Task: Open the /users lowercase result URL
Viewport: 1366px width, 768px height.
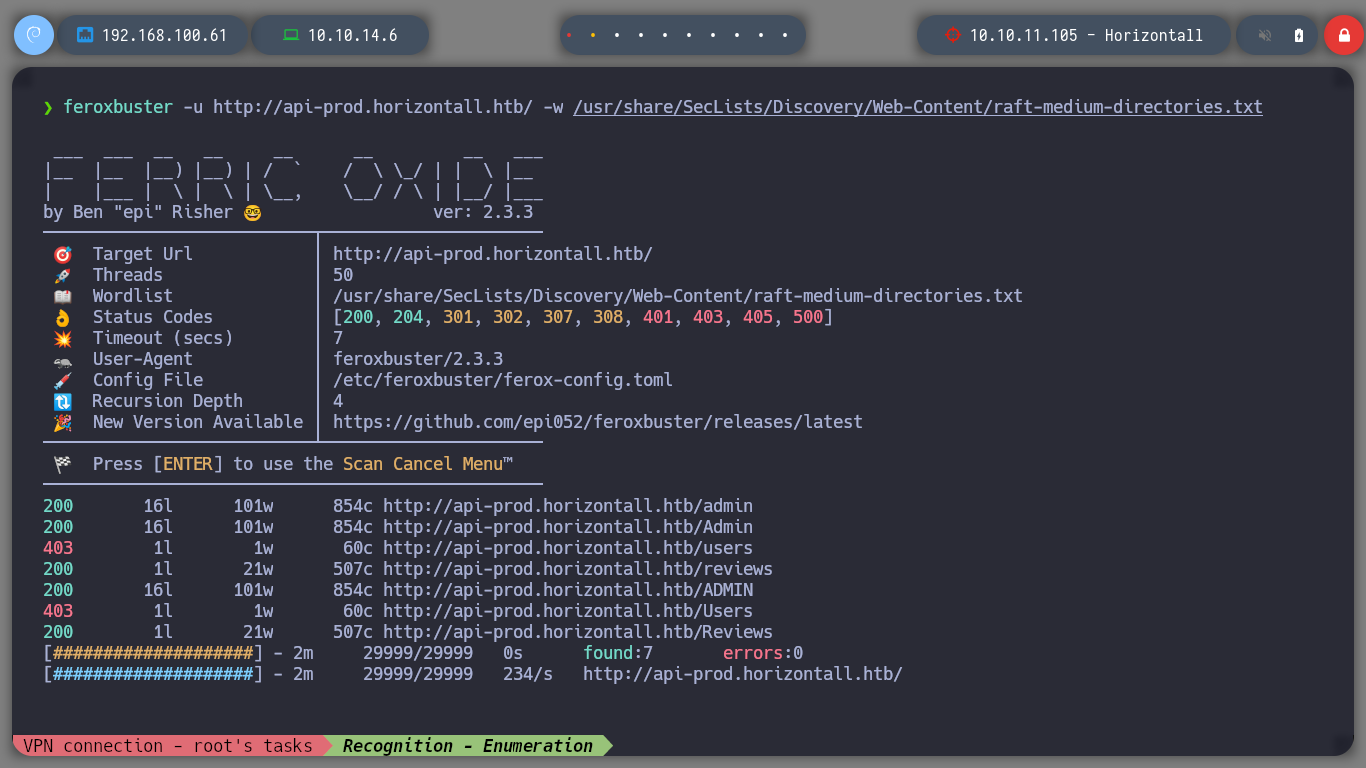Action: click(568, 548)
